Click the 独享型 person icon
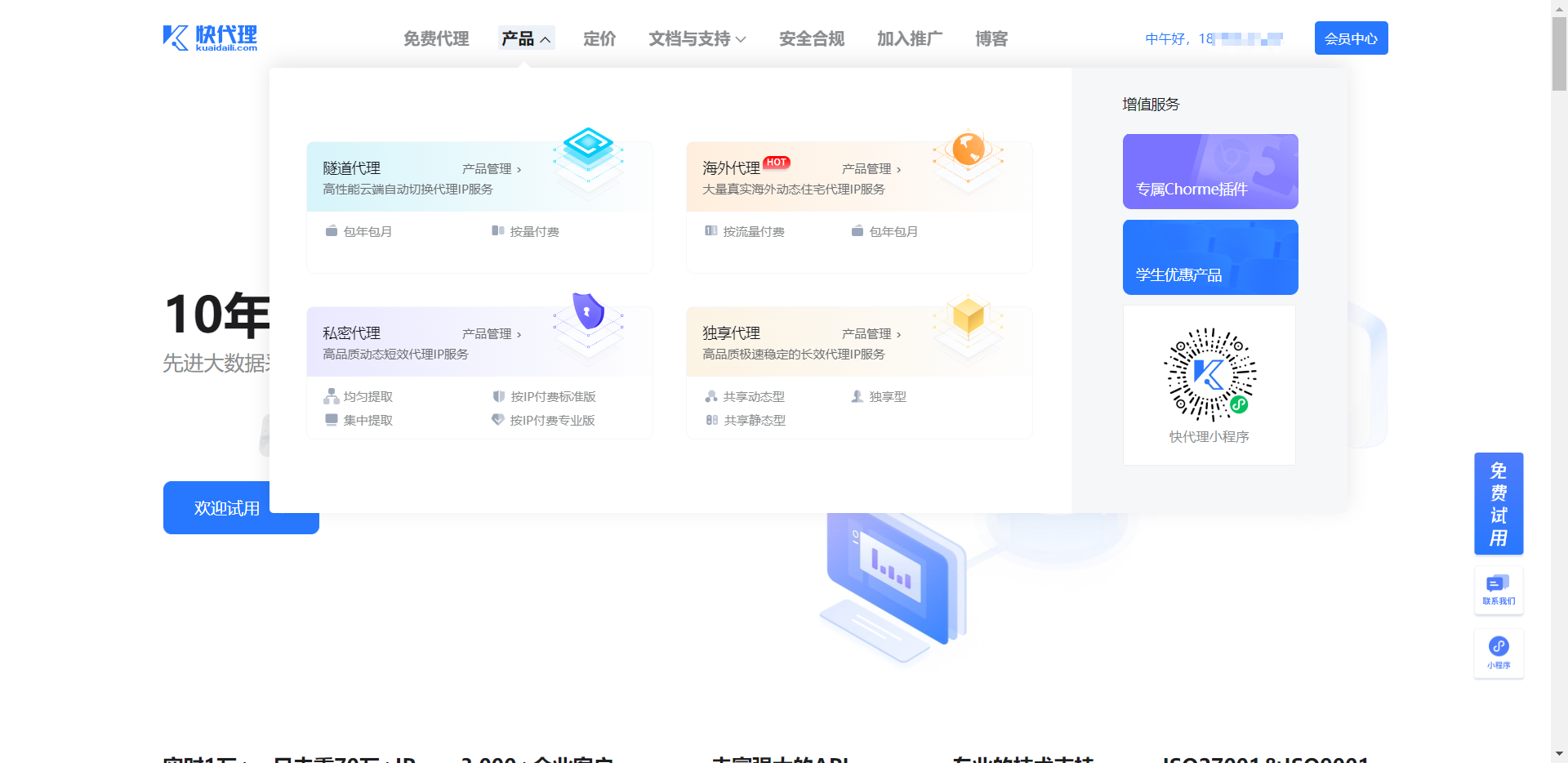 pyautogui.click(x=857, y=396)
